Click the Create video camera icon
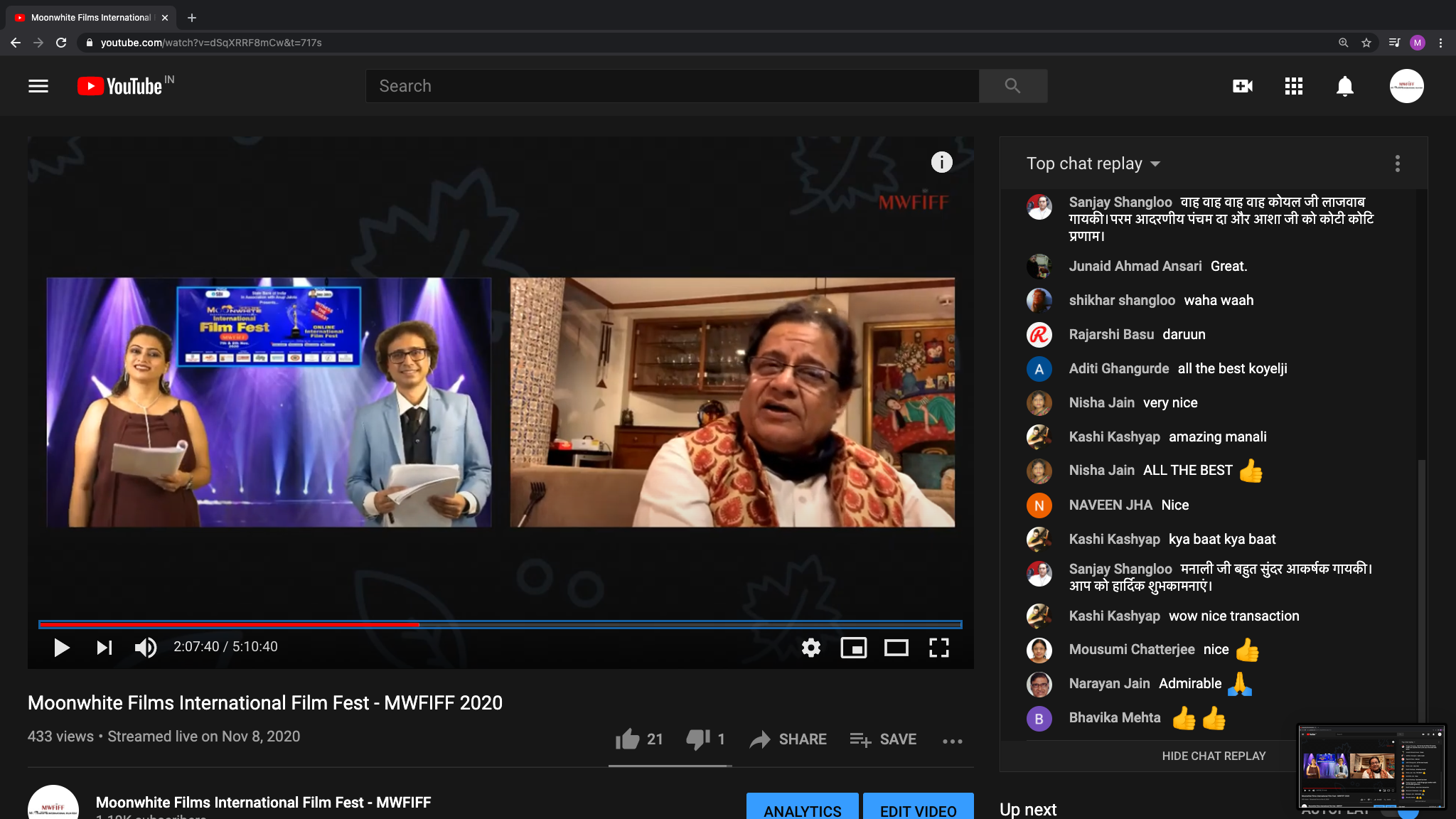 point(1243,86)
